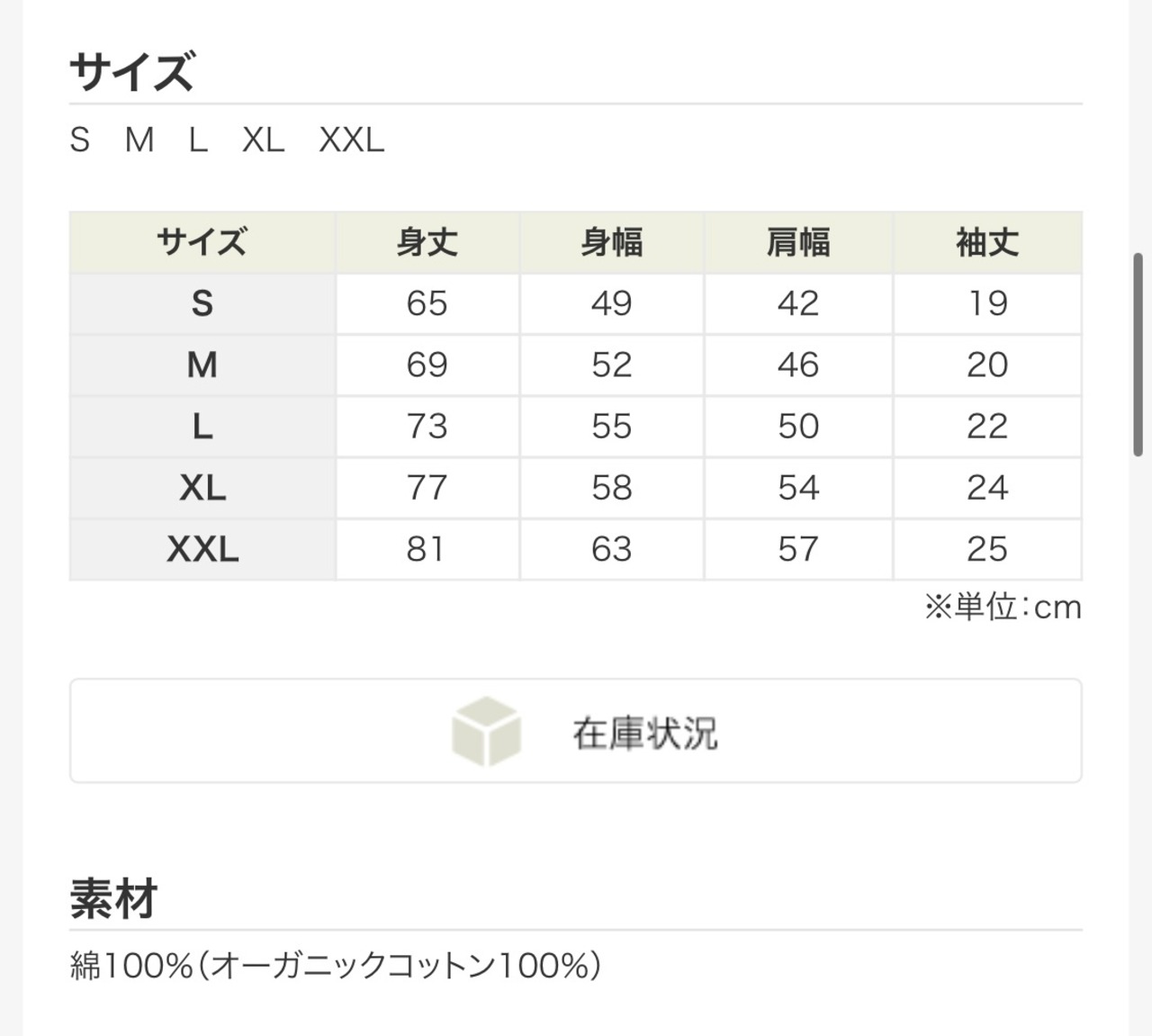
Task: Click the 19 sleeve length cell for S
Action: point(987,303)
